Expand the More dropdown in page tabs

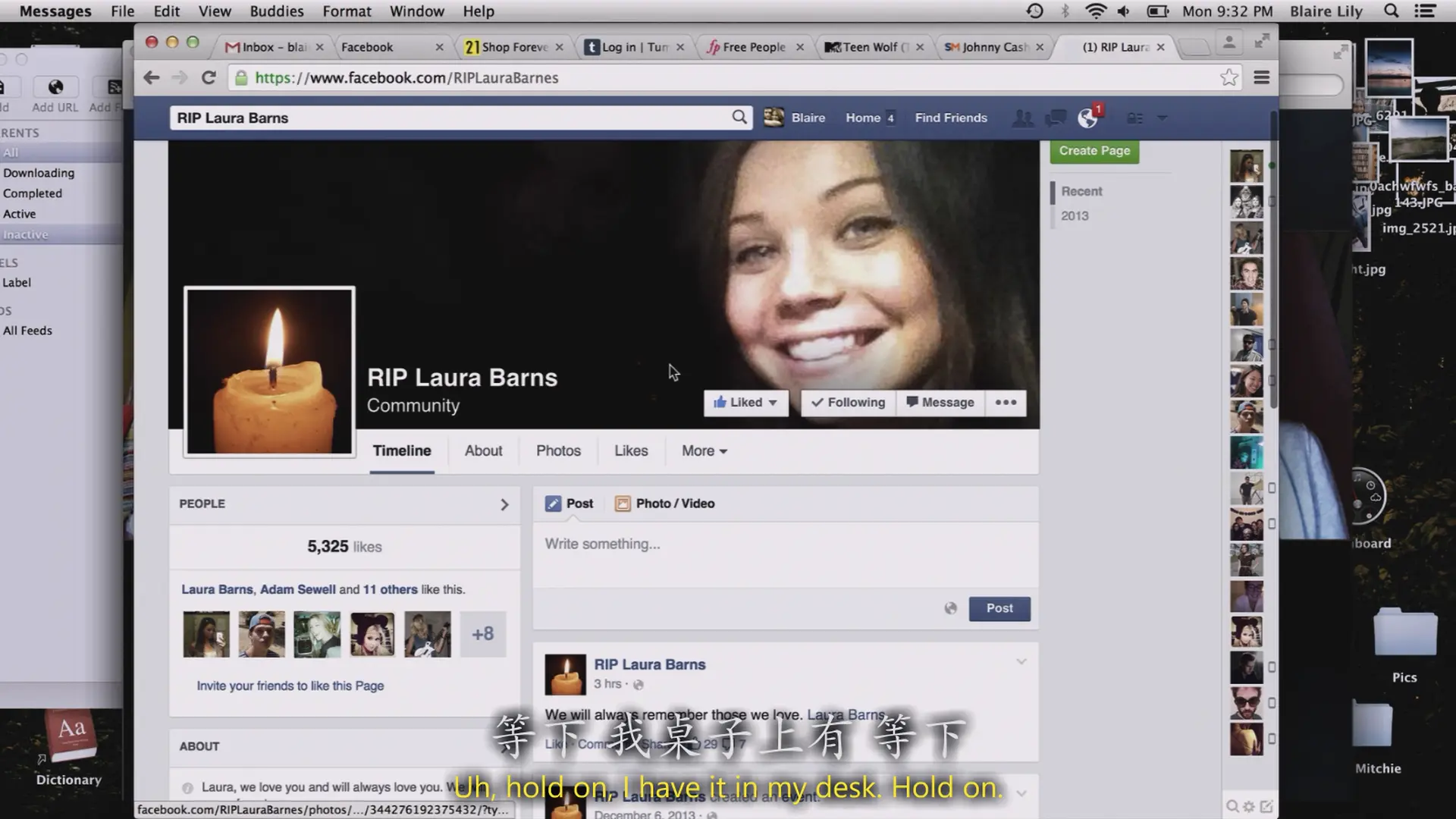tap(704, 451)
